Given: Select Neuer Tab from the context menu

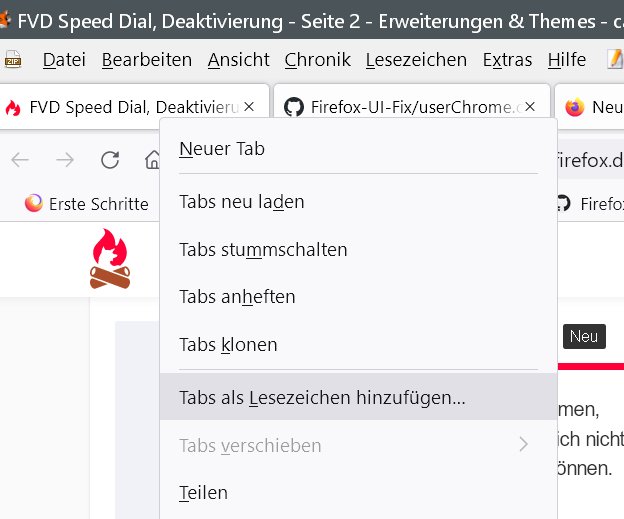Looking at the screenshot, I should coord(222,149).
